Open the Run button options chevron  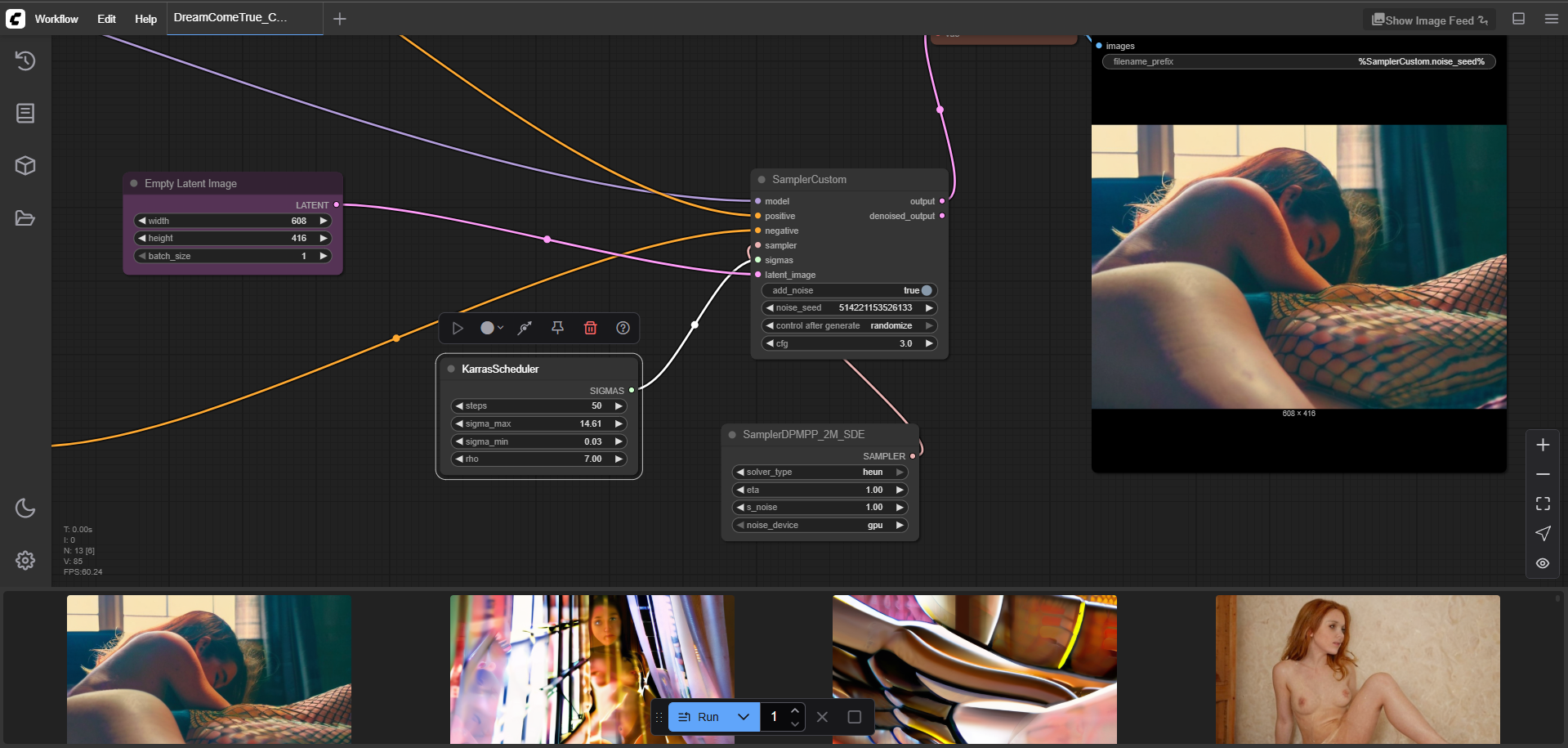coord(744,717)
